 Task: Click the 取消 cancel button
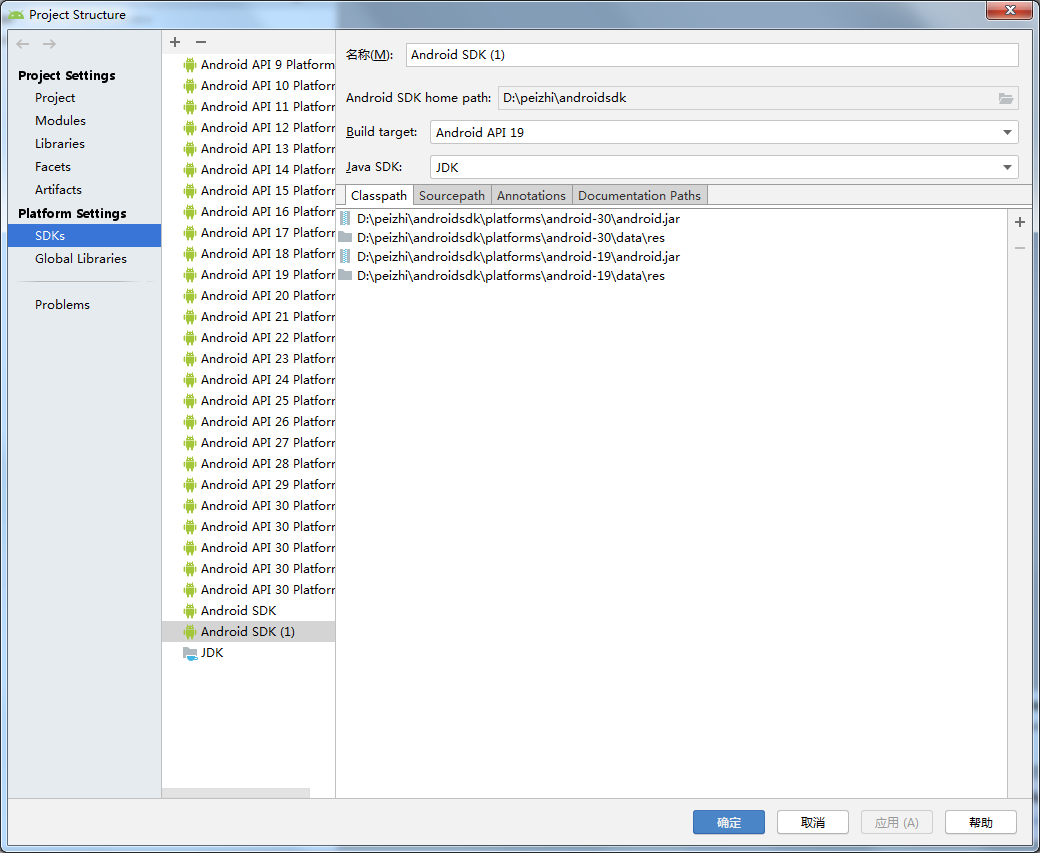pos(812,822)
